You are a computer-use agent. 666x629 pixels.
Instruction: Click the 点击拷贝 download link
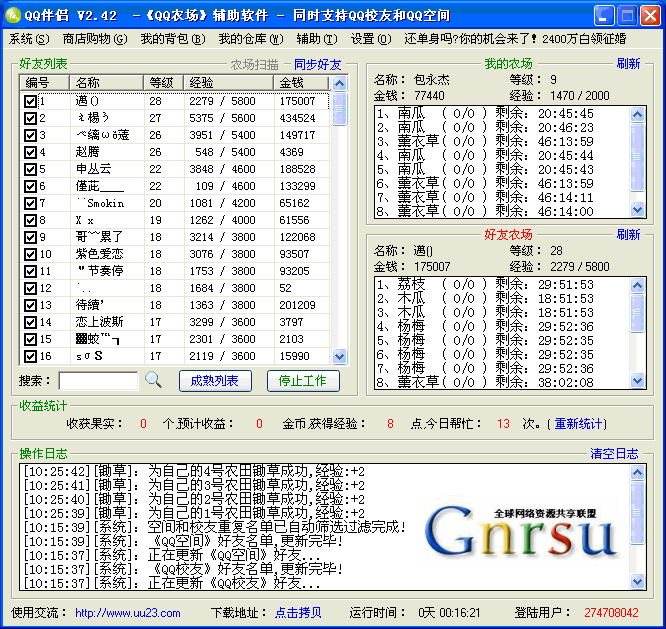pos(298,612)
